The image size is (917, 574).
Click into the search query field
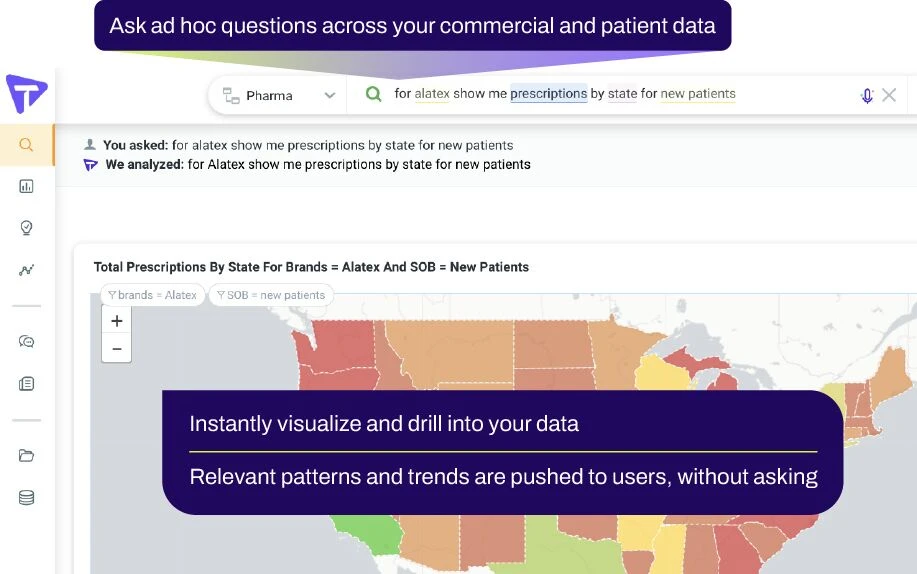click(790, 94)
